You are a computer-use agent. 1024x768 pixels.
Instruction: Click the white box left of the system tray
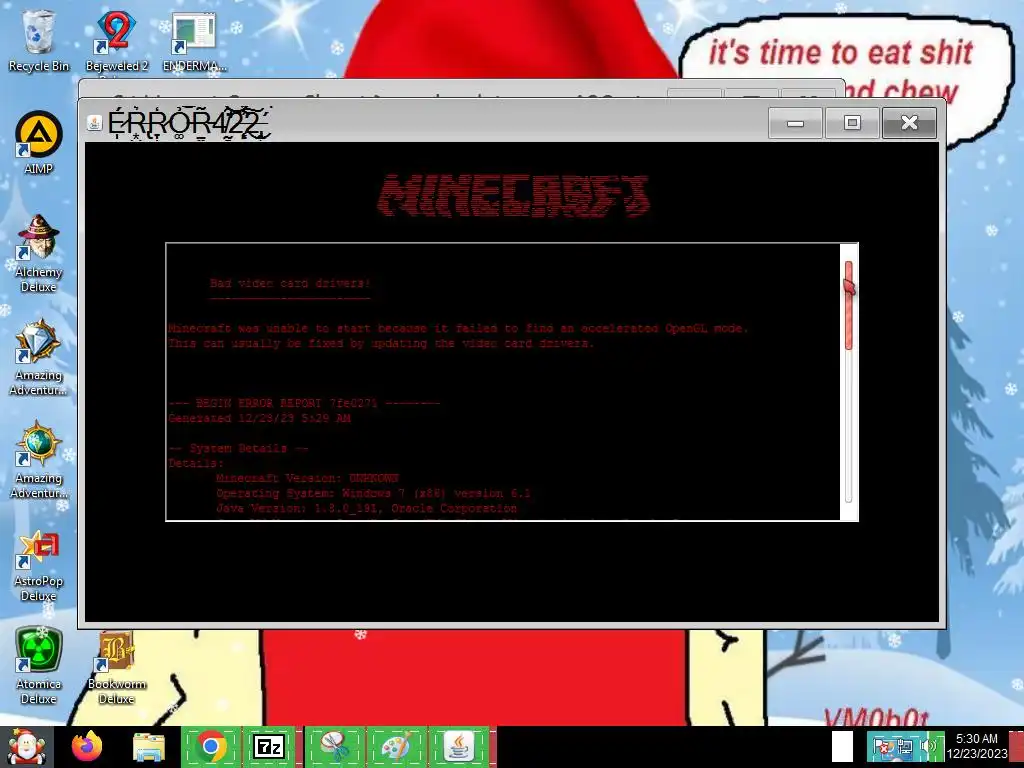[842, 746]
